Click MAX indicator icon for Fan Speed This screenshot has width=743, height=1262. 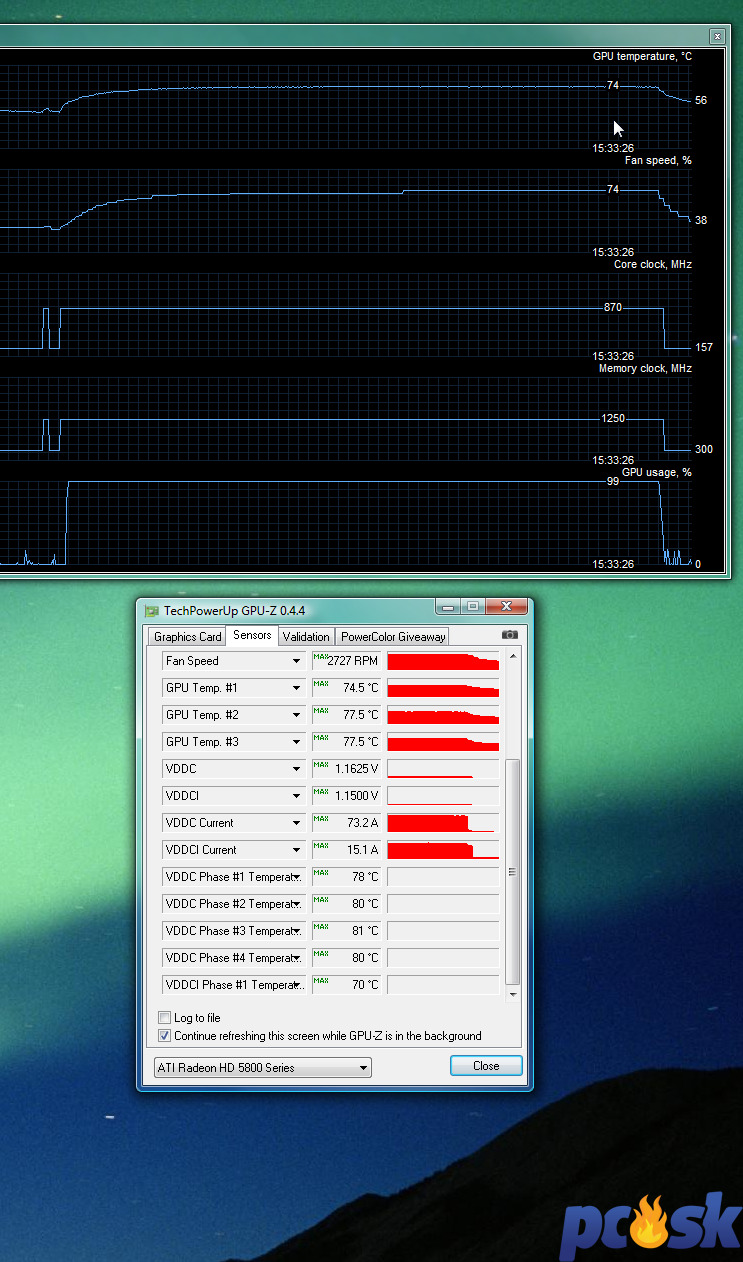pyautogui.click(x=320, y=657)
